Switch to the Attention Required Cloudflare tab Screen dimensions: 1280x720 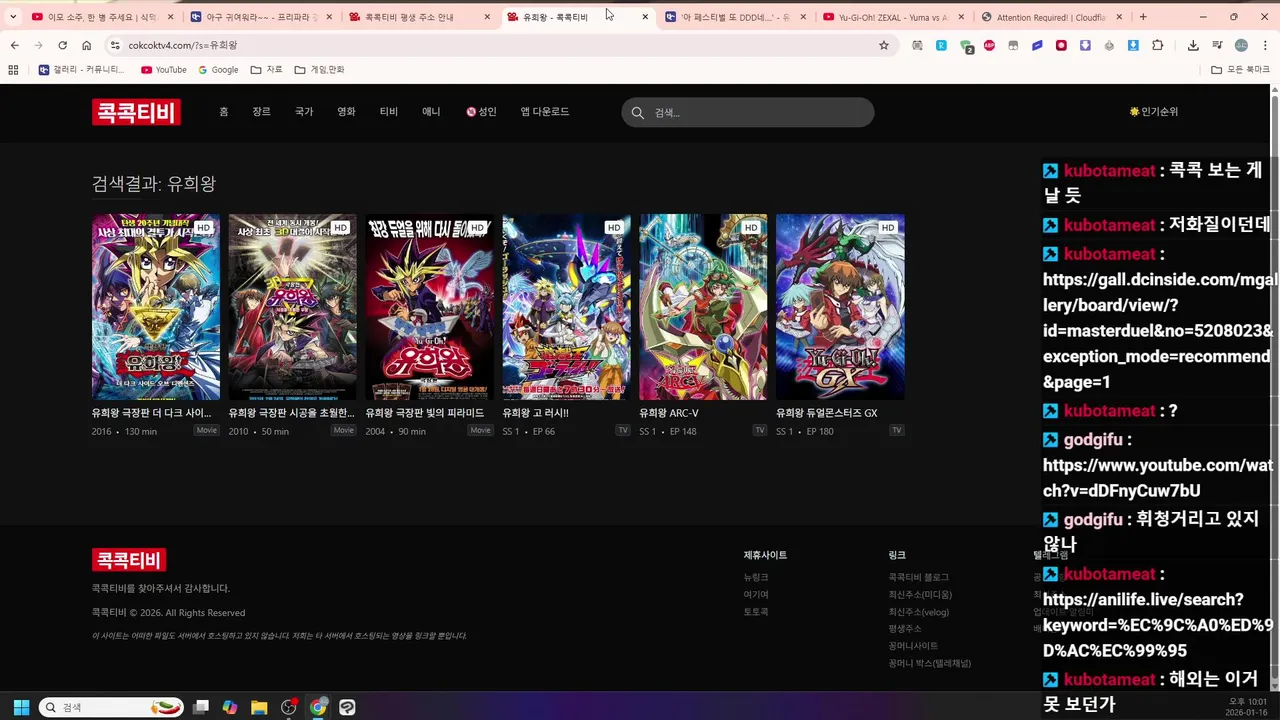coord(1052,17)
